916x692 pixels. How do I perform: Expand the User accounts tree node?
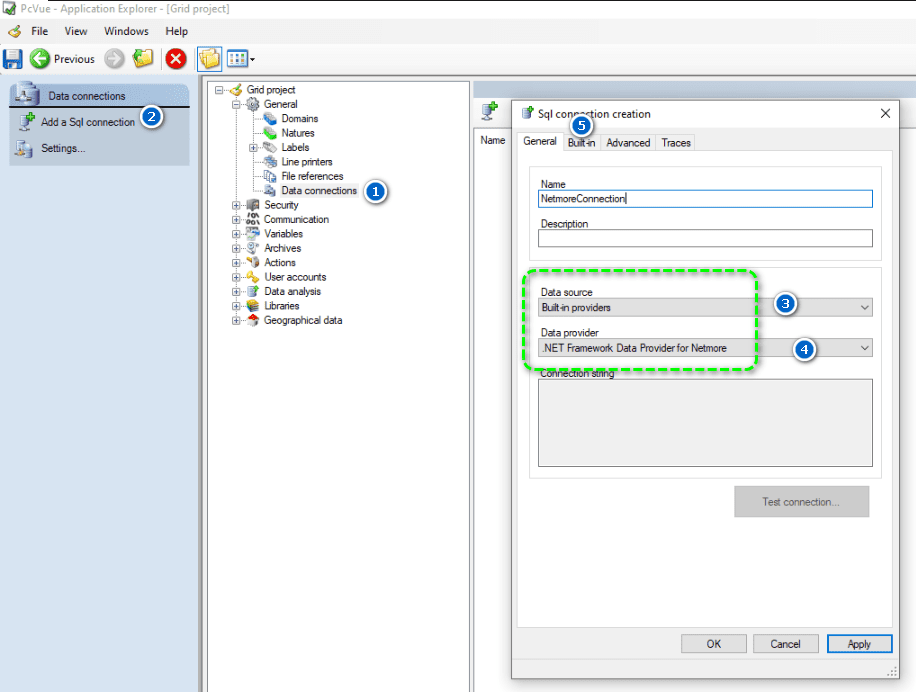pyautogui.click(x=236, y=277)
